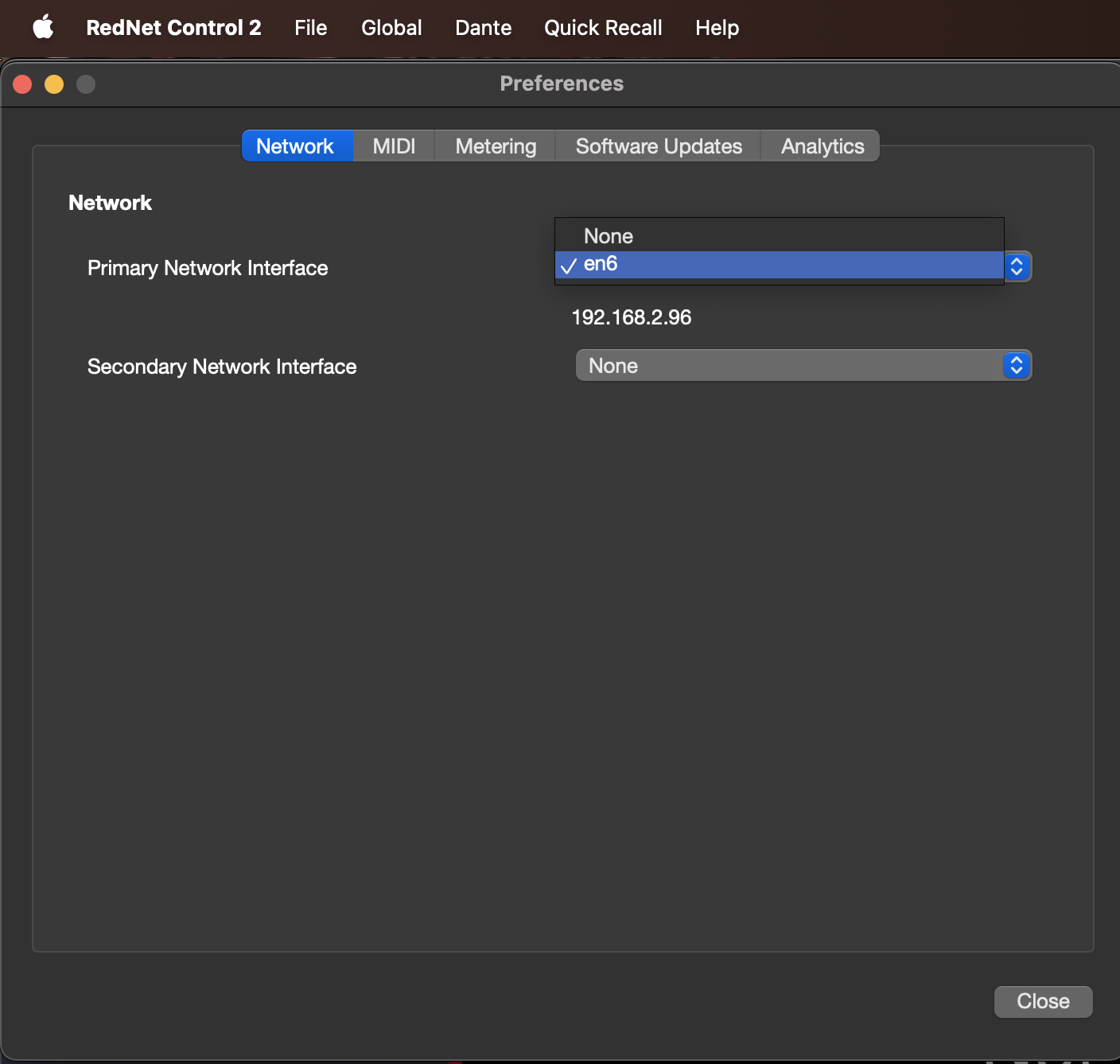This screenshot has height=1064, width=1120.
Task: Close the Preferences window with red button
Action: [22, 84]
